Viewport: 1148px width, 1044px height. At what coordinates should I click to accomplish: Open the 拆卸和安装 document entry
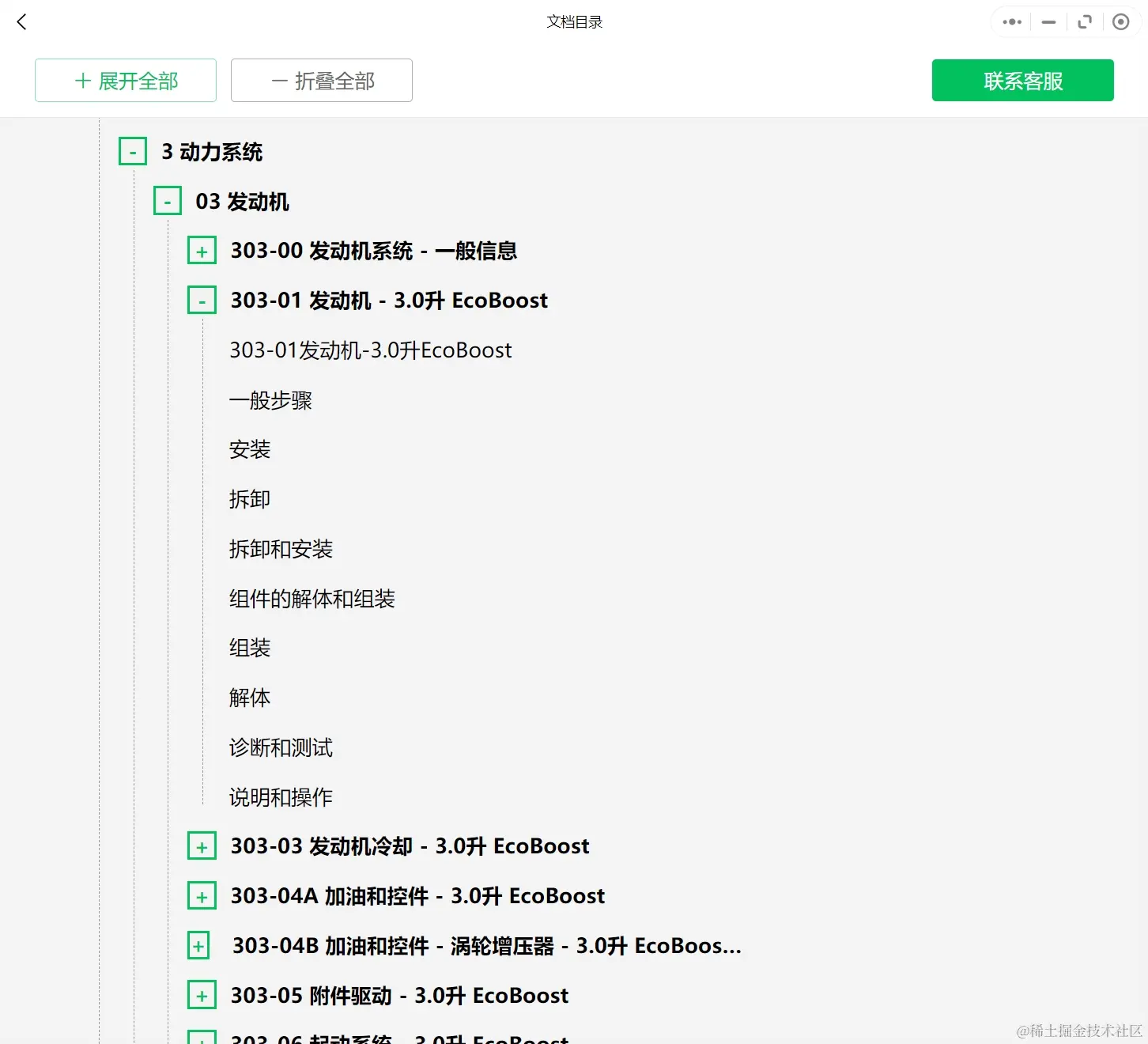click(281, 548)
